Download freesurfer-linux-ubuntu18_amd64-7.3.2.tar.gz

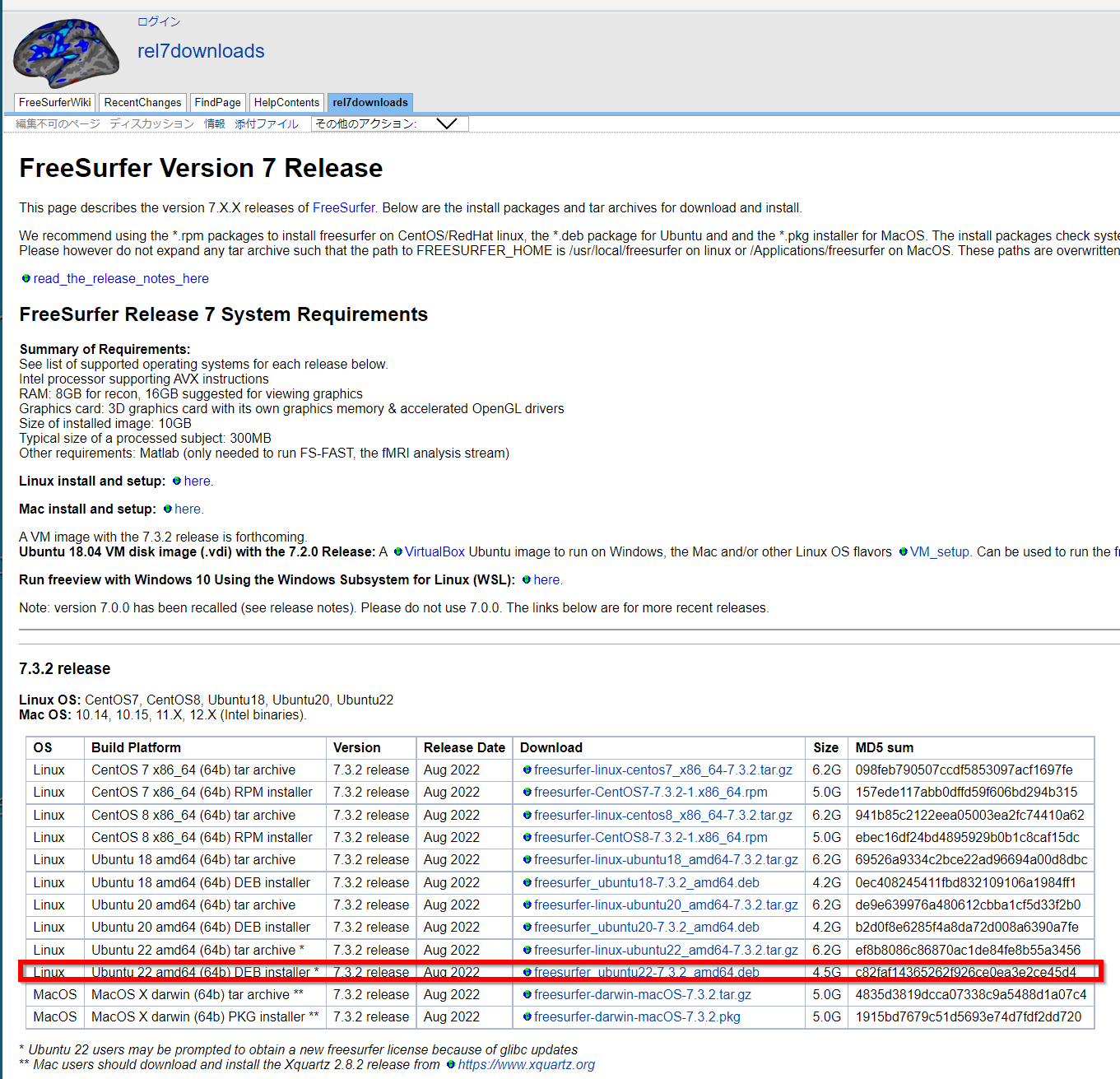(666, 859)
